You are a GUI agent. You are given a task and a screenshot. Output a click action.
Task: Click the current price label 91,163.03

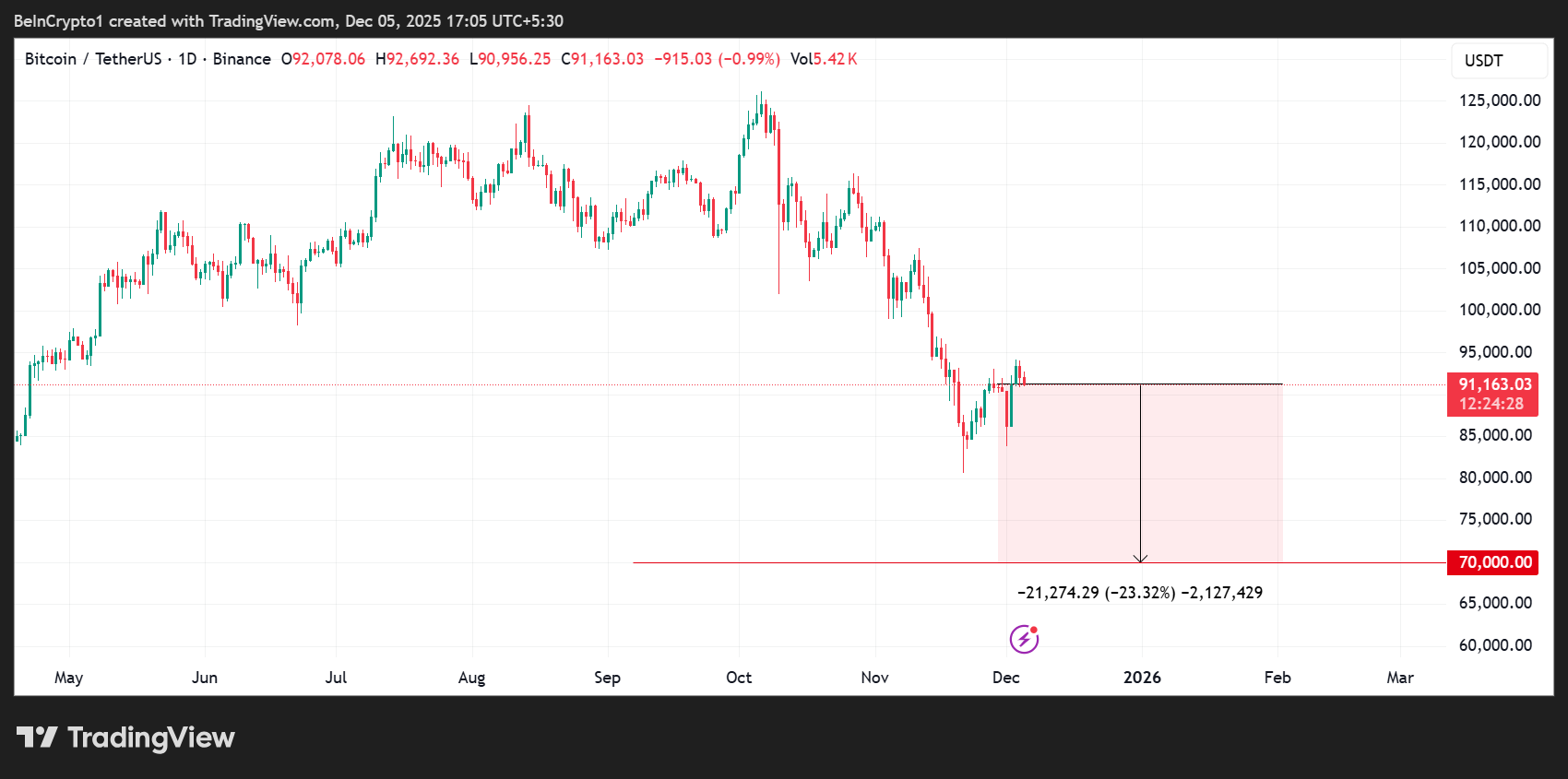tap(1494, 385)
